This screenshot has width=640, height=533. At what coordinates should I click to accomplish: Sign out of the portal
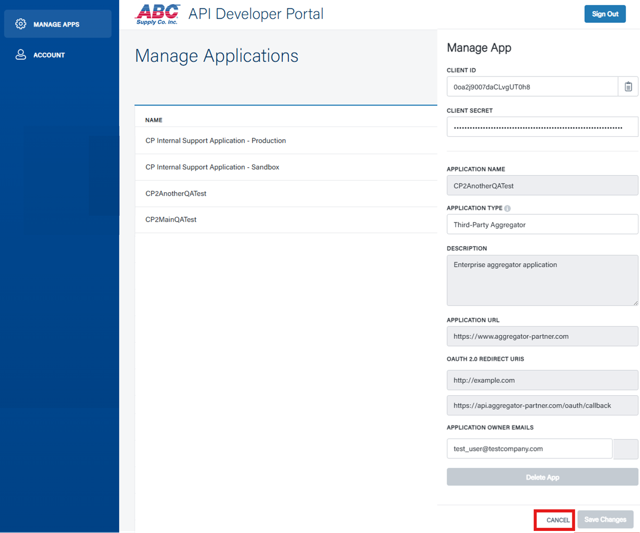[604, 14]
